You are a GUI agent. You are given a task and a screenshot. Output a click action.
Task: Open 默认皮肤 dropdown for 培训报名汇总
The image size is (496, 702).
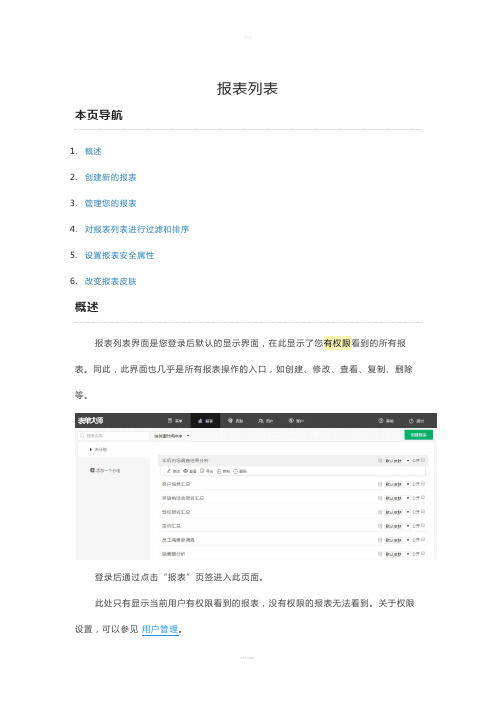[x=397, y=512]
